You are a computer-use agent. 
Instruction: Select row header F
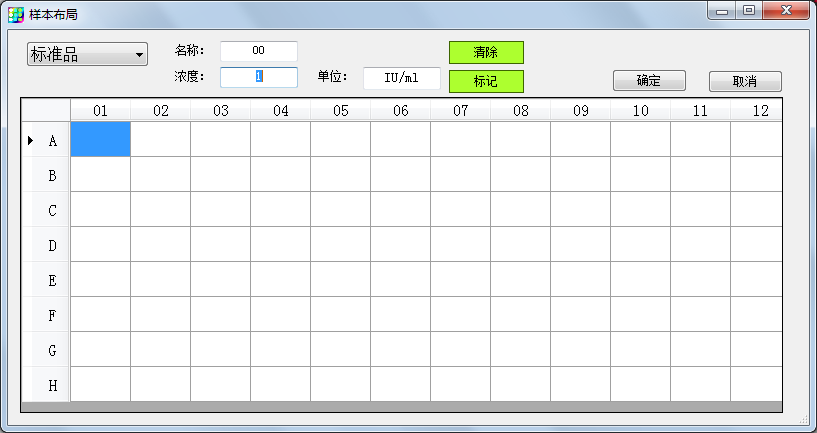[x=46, y=315]
